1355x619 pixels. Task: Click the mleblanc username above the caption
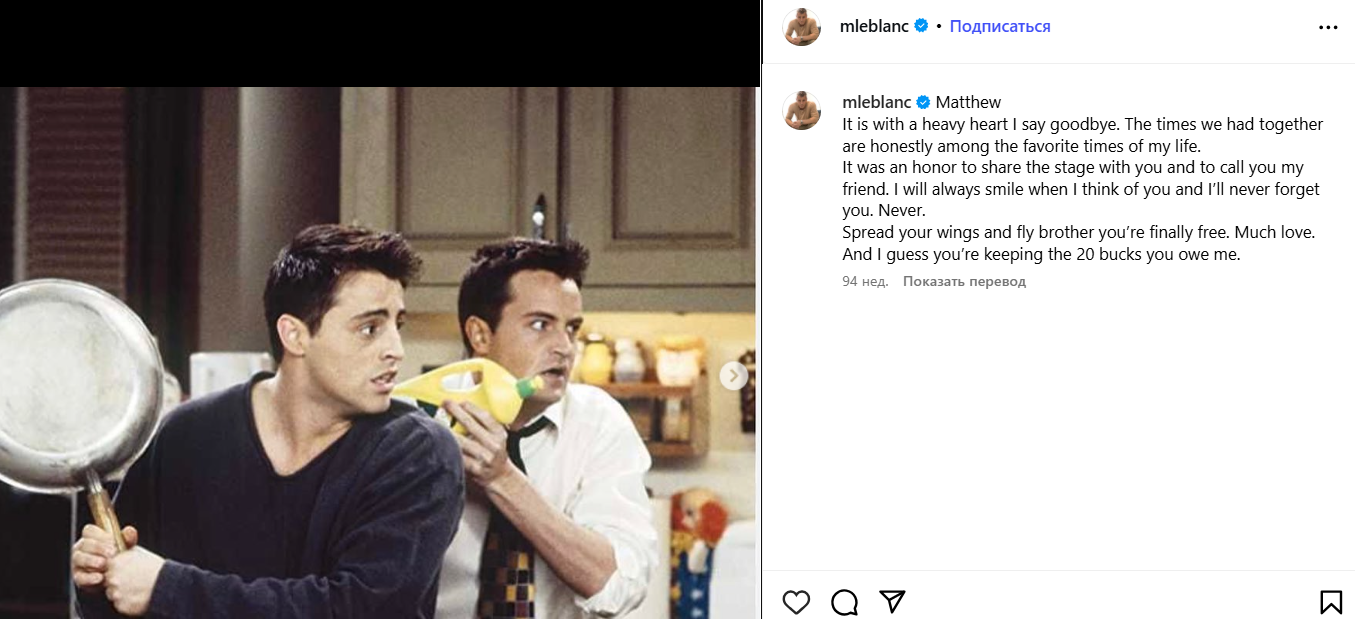pyautogui.click(x=875, y=102)
